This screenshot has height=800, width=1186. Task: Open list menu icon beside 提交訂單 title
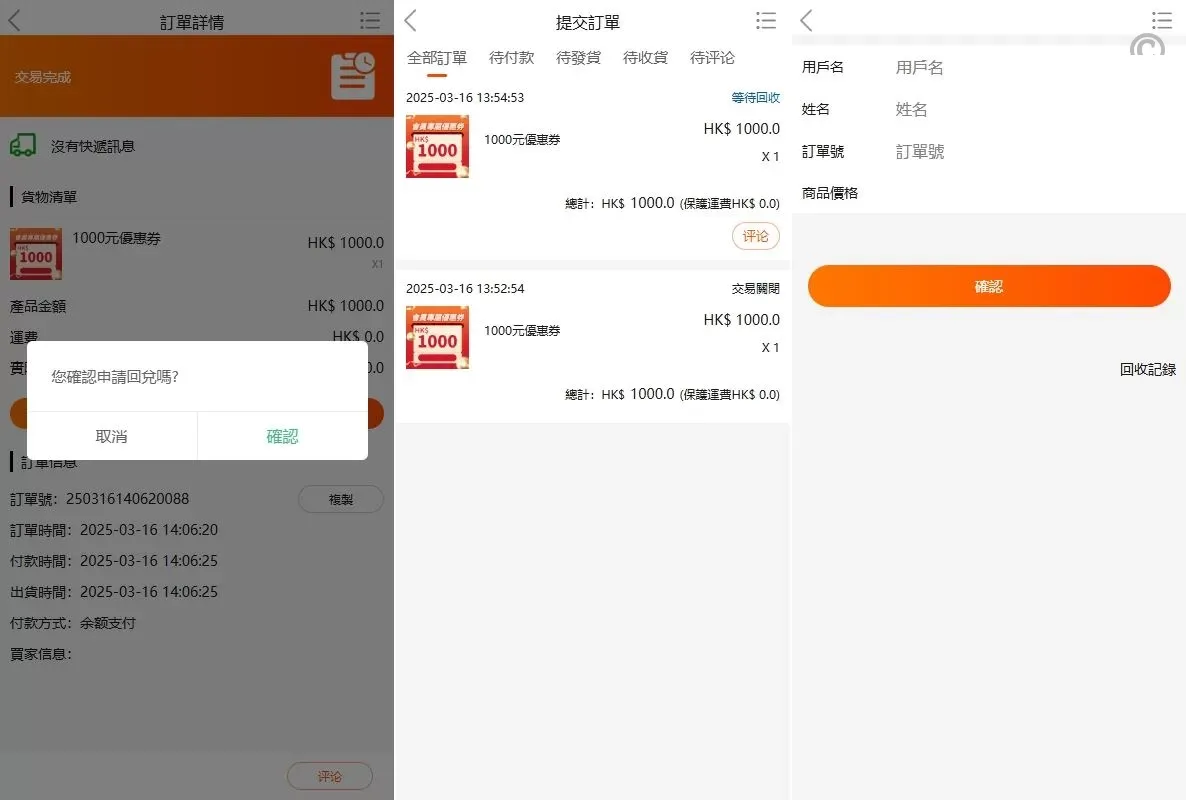pyautogui.click(x=766, y=21)
